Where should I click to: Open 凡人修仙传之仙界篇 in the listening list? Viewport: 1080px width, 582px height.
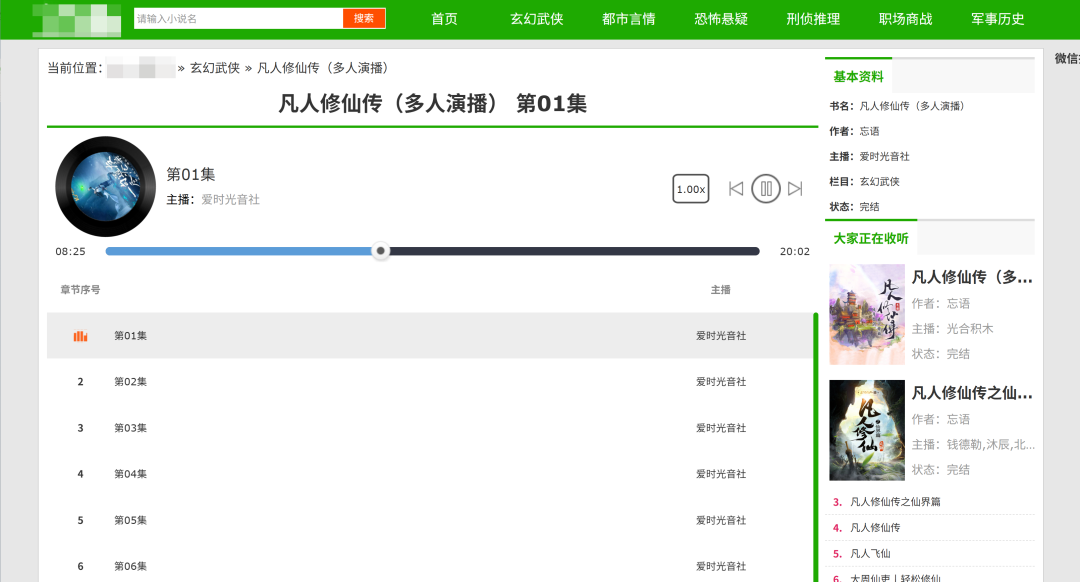tap(974, 393)
